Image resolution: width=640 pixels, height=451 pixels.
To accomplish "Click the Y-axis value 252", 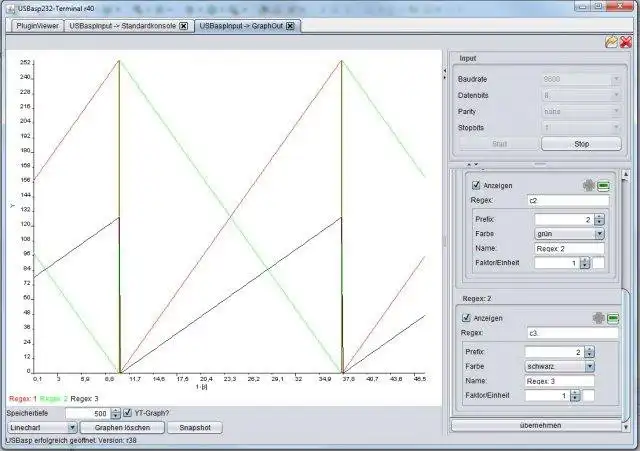I will point(25,62).
